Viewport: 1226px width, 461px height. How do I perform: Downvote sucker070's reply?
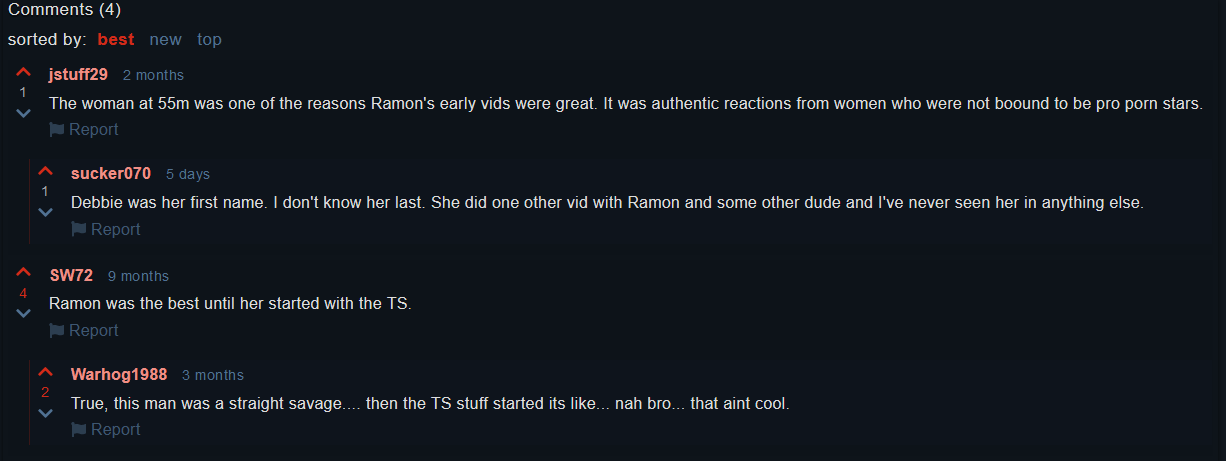pyautogui.click(x=45, y=212)
